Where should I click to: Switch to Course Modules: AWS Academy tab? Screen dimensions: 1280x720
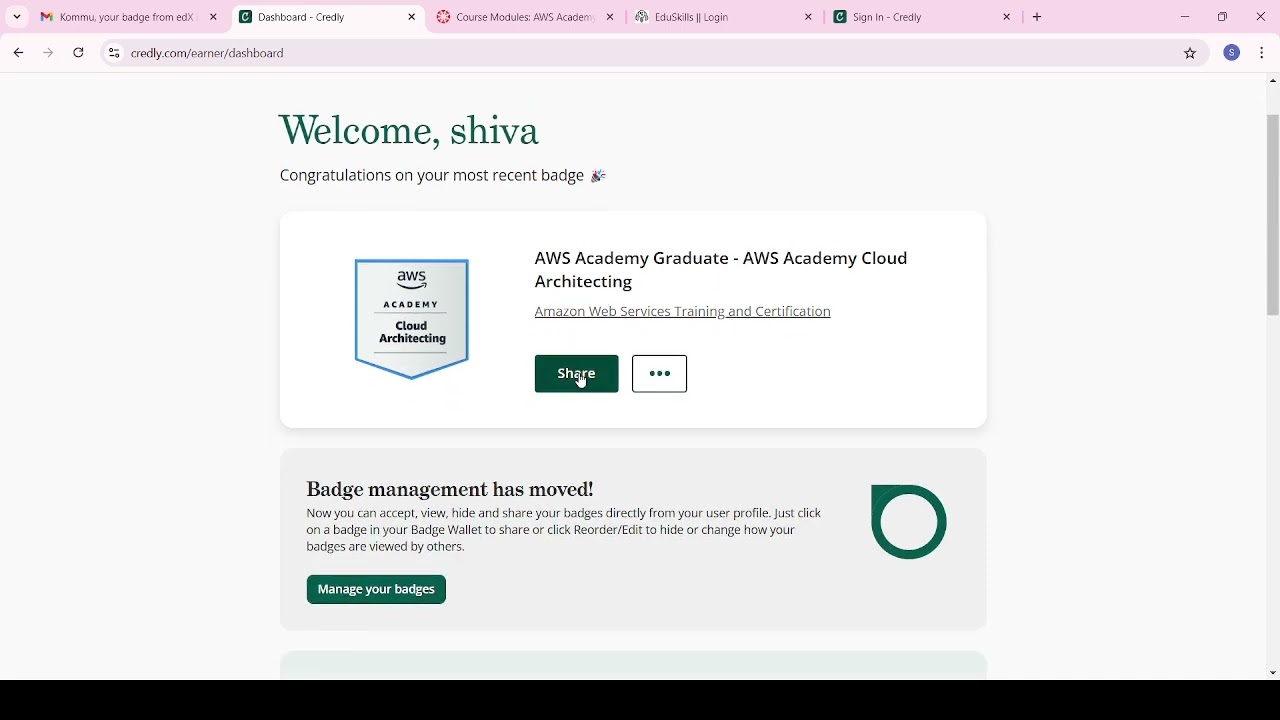(x=523, y=17)
